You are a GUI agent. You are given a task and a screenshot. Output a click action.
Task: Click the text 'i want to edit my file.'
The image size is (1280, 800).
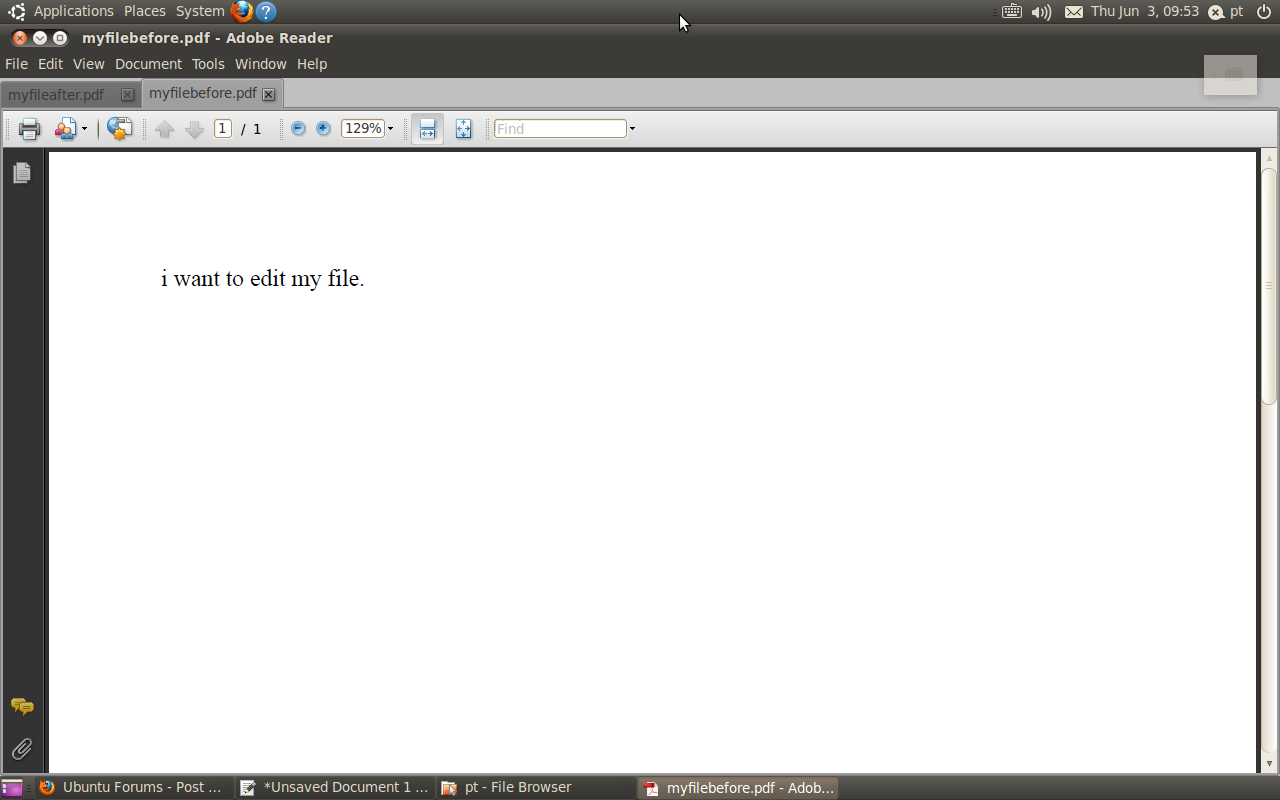[x=263, y=278]
